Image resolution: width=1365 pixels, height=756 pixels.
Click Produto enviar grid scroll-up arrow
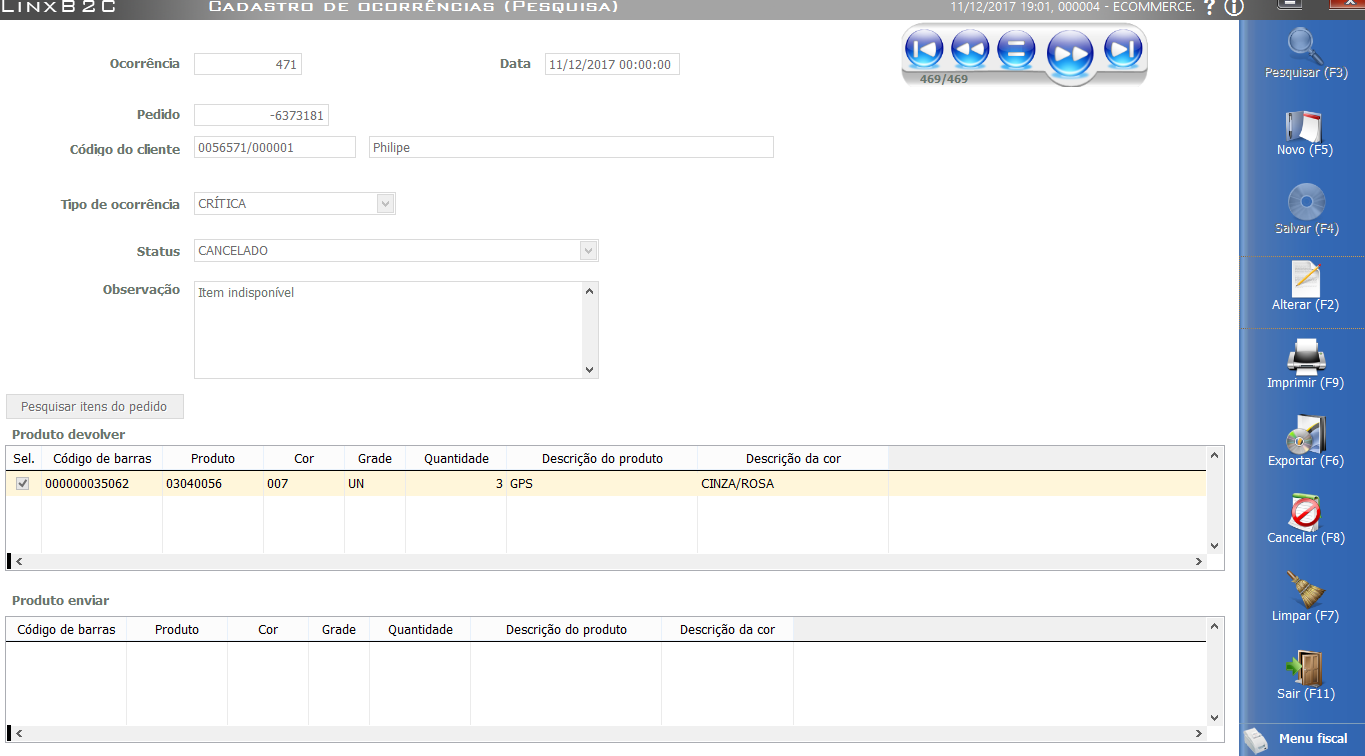click(1215, 626)
